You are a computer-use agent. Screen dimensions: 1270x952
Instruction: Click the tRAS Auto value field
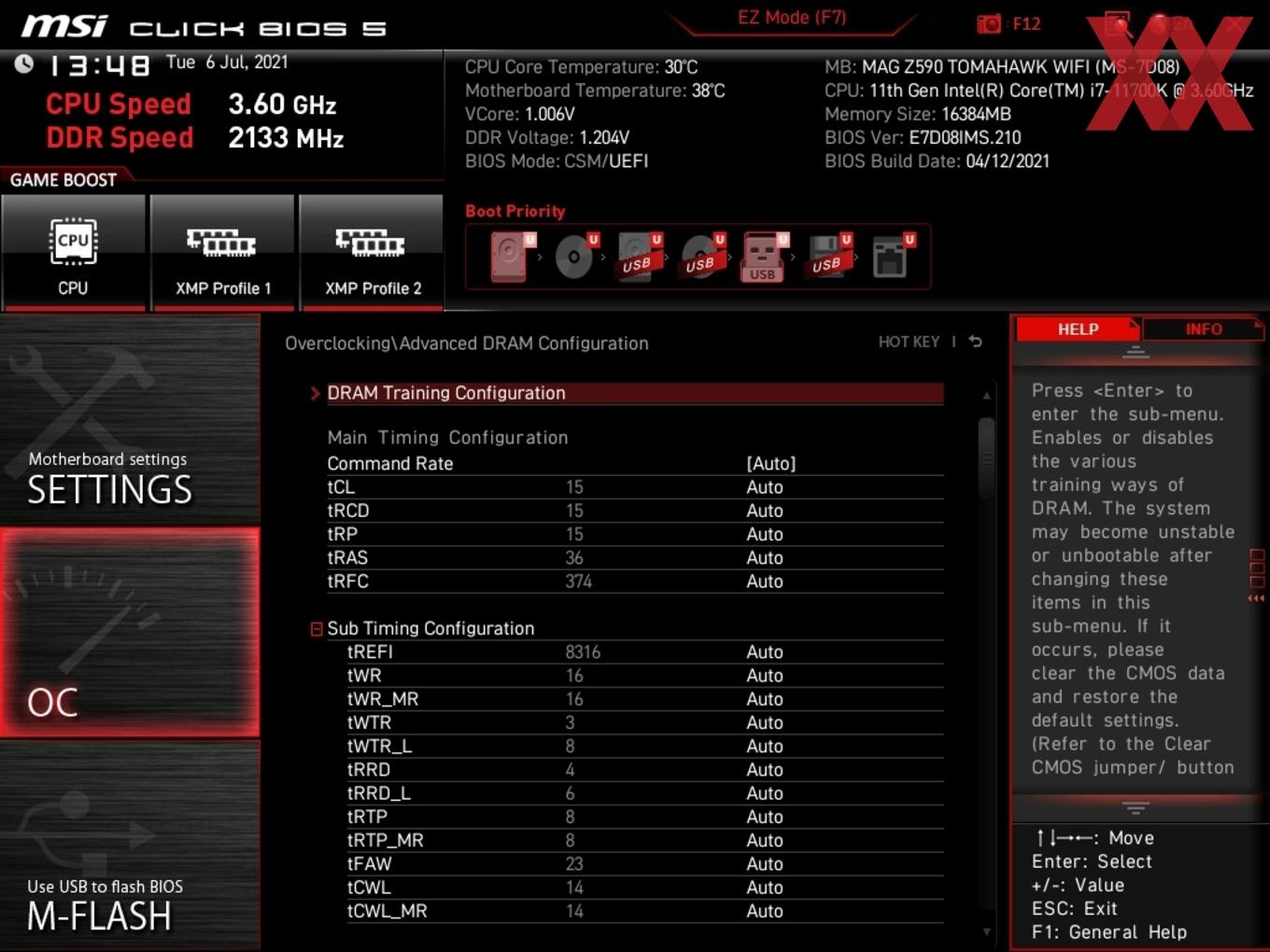(765, 558)
